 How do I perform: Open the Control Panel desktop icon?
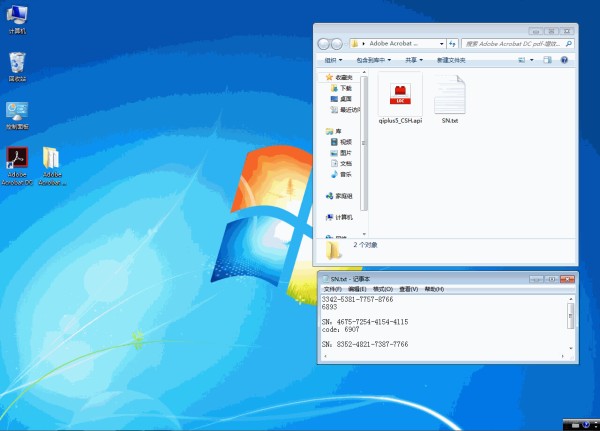[17, 115]
